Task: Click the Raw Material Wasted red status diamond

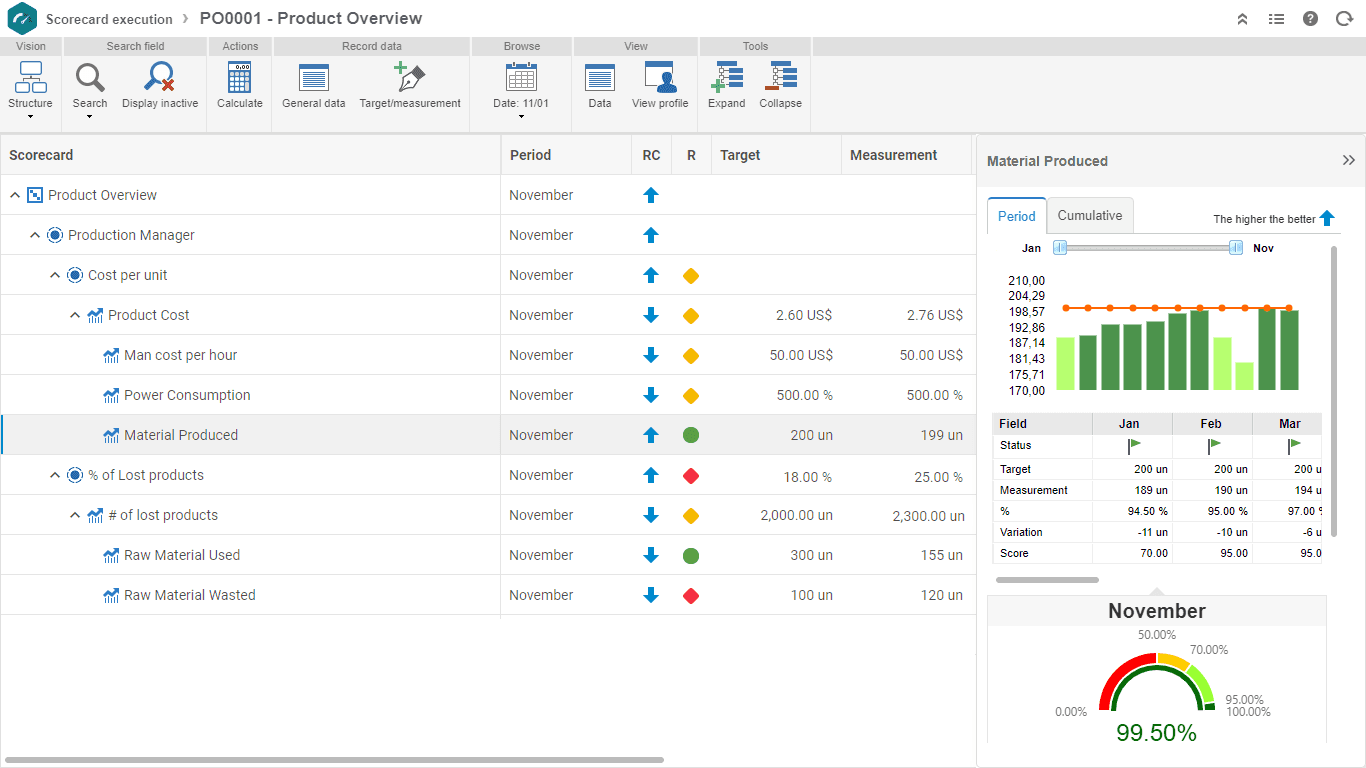Action: [690, 596]
